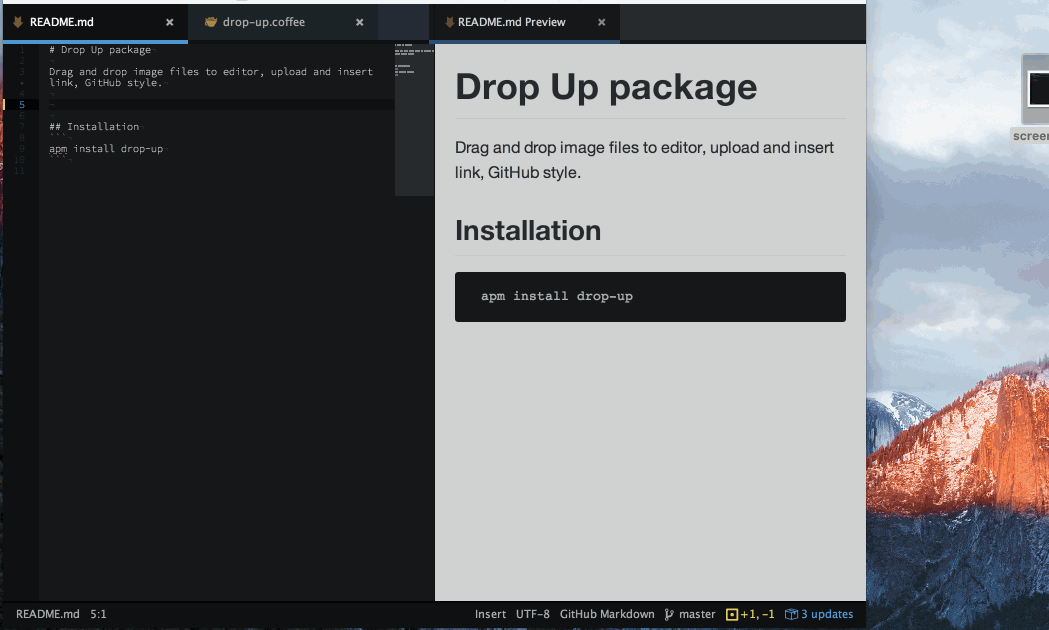Click the 'Installation' preview heading
The image size is (1049, 630).
click(x=528, y=231)
